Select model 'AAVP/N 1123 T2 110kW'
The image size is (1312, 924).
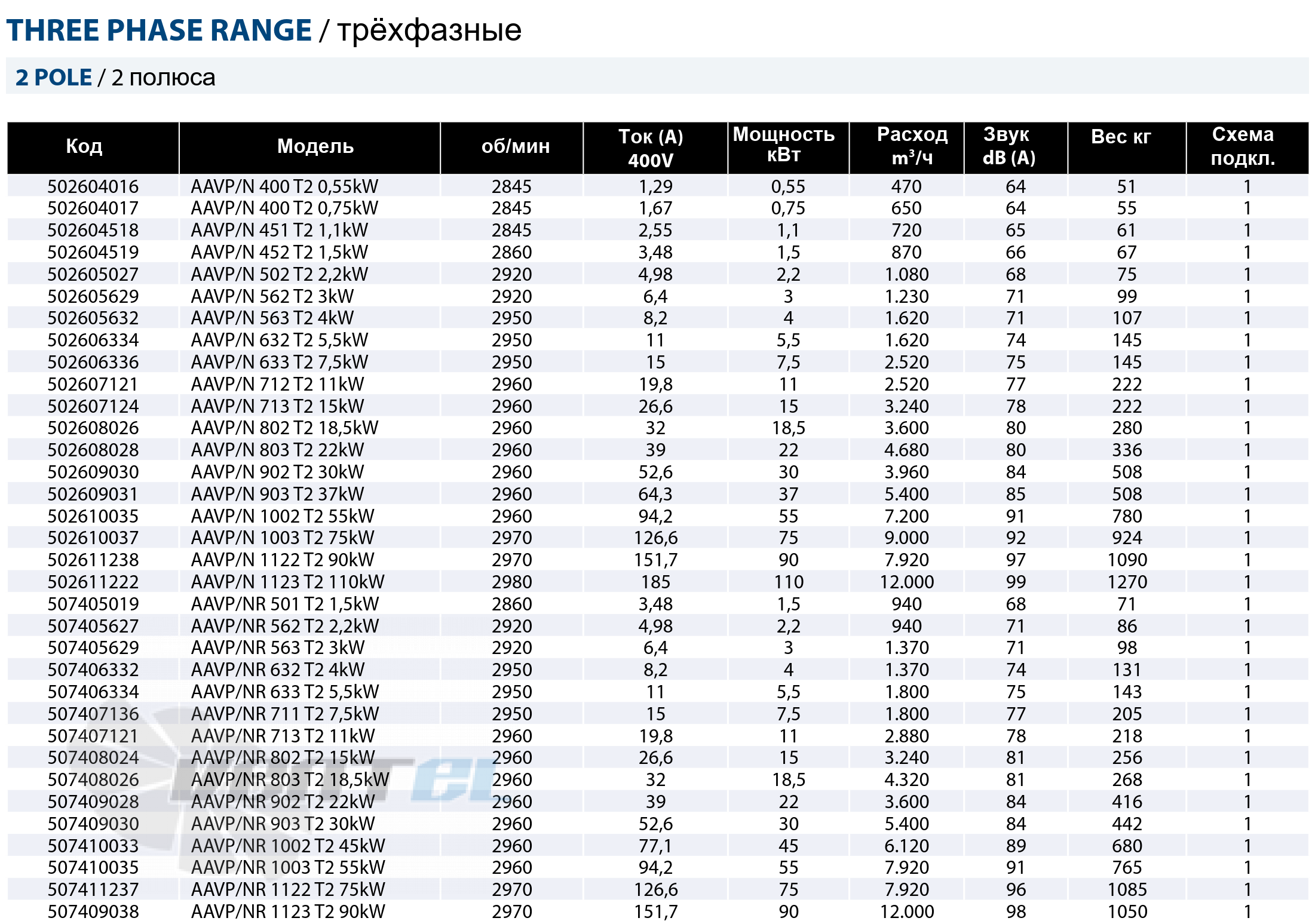point(287,582)
